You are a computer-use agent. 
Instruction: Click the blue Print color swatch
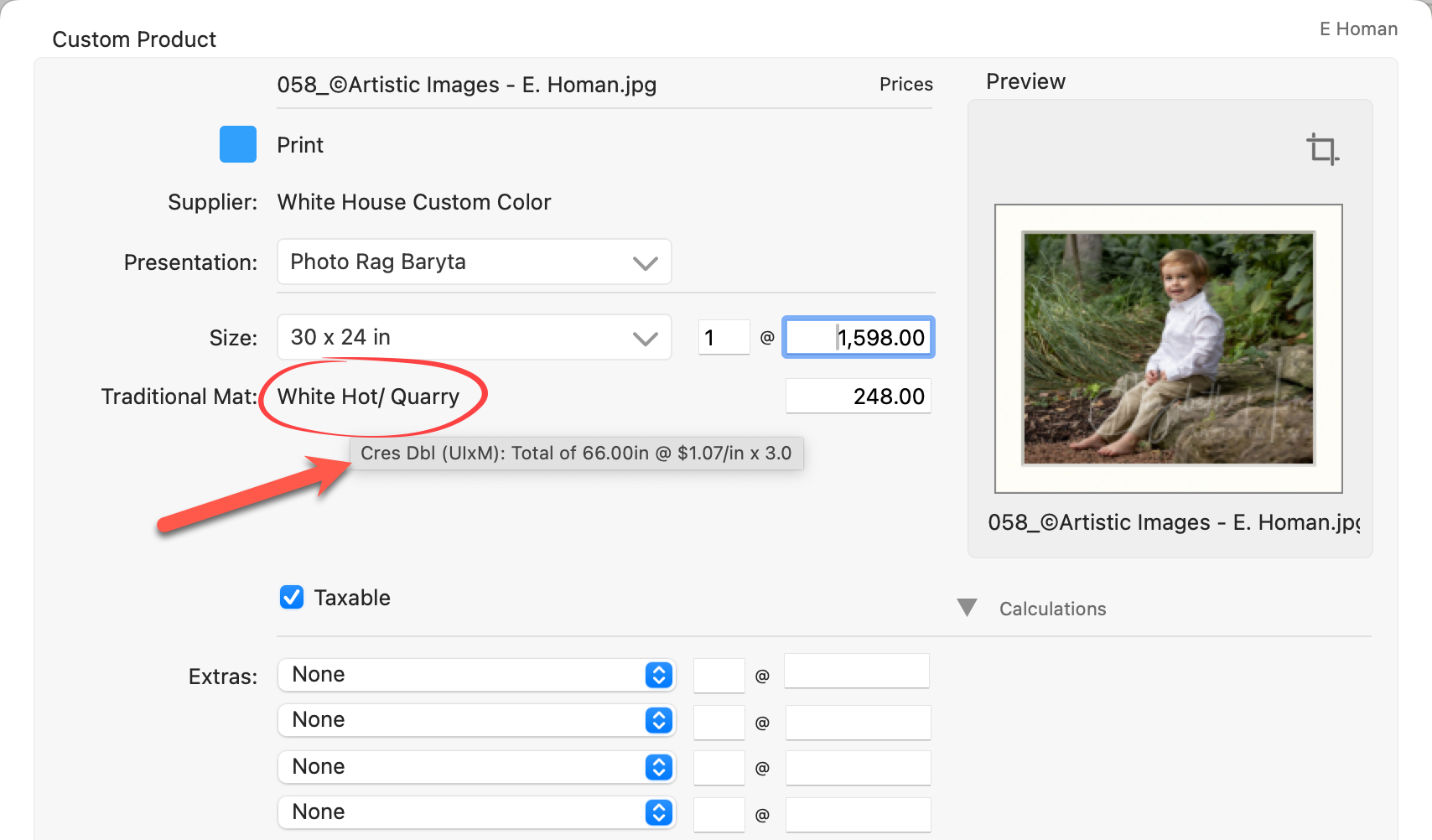coord(238,144)
